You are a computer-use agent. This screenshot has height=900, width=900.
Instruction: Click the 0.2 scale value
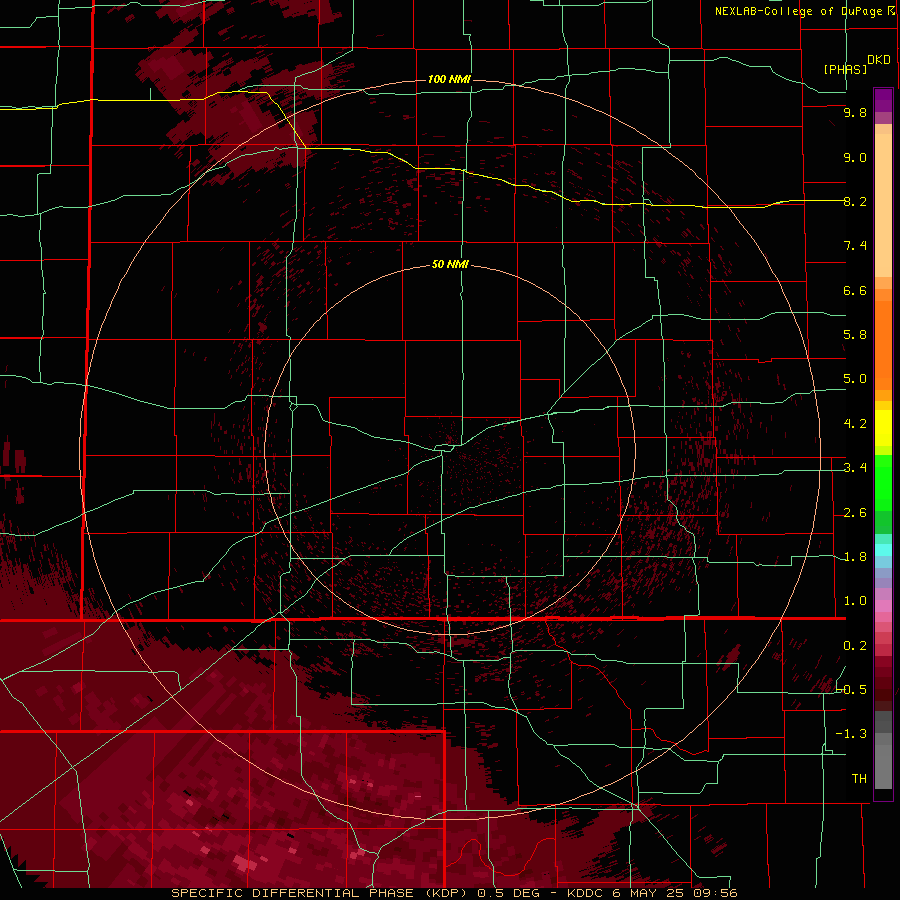tap(855, 646)
